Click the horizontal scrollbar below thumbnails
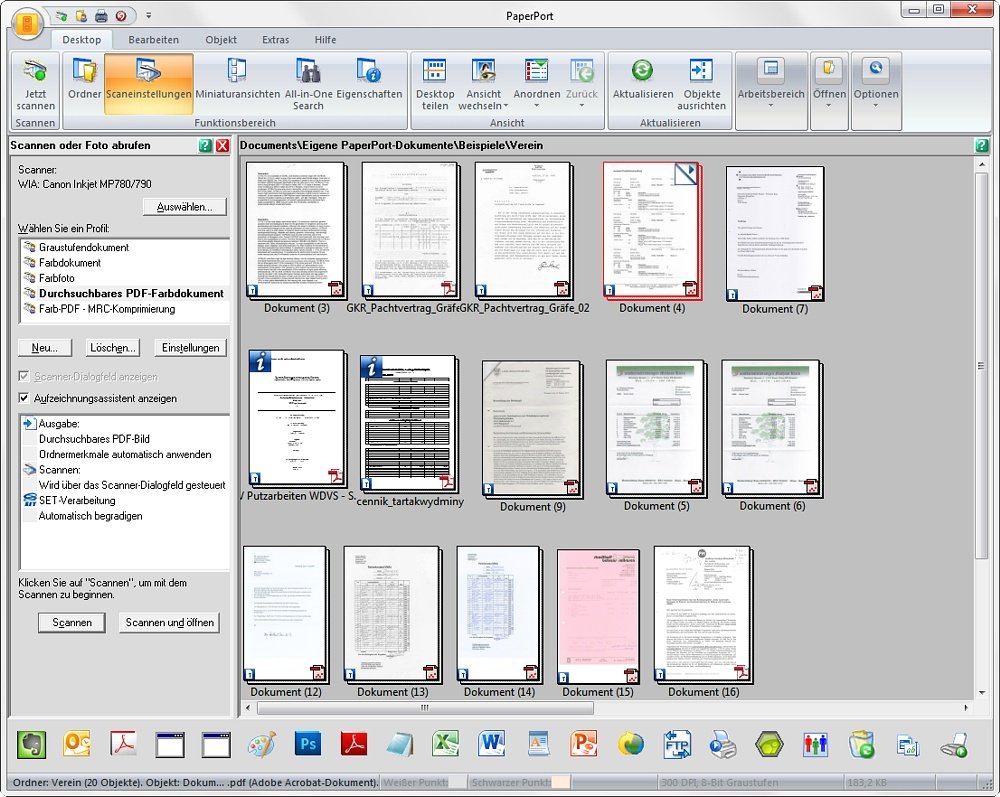The image size is (1000, 797). pyautogui.click(x=425, y=708)
